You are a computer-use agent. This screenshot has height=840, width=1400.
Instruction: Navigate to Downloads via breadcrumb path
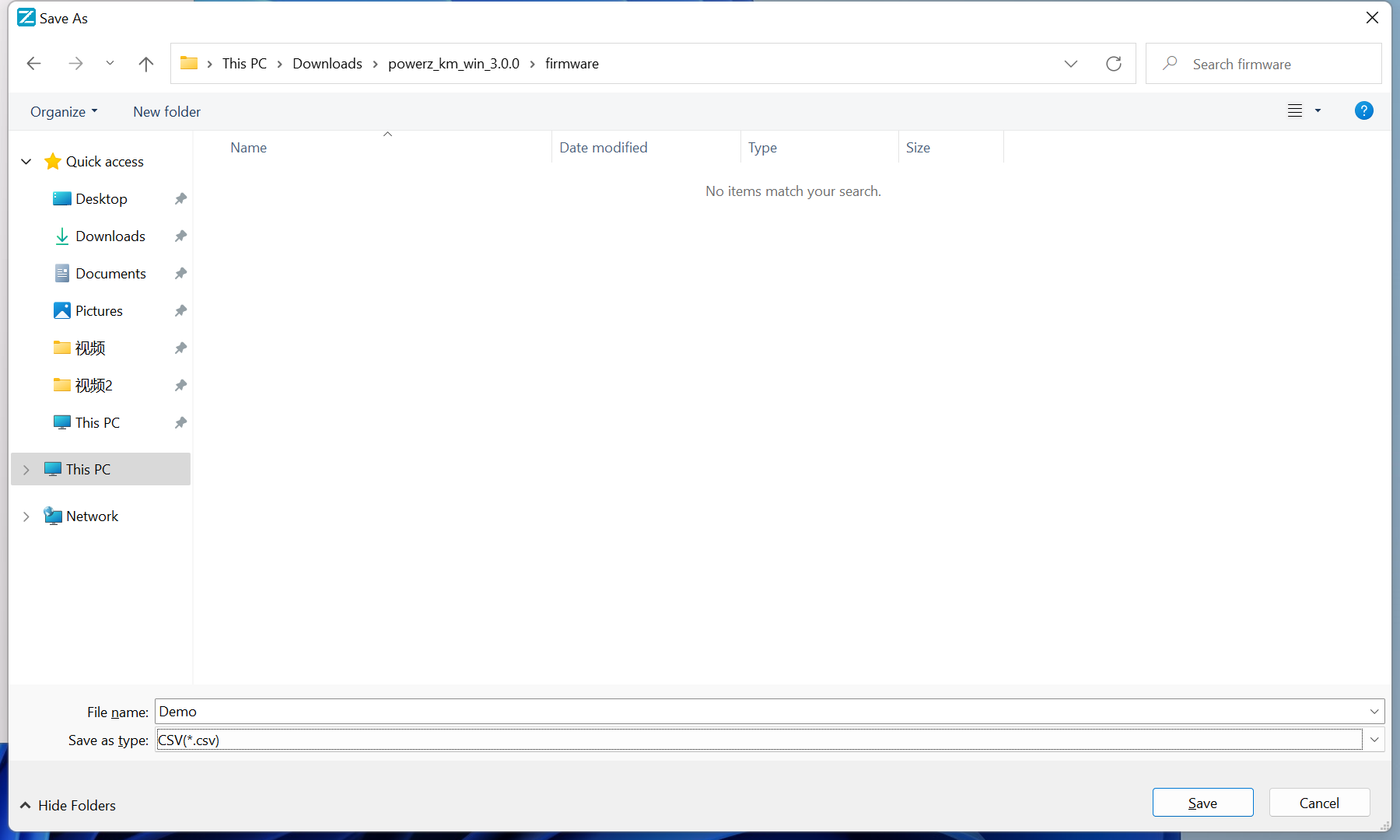coord(327,63)
